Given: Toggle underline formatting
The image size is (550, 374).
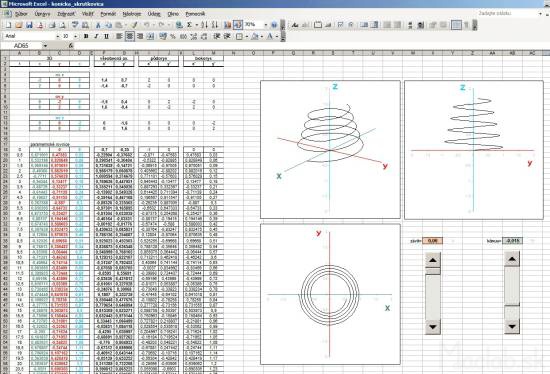Looking at the screenshot, I should [106, 36].
